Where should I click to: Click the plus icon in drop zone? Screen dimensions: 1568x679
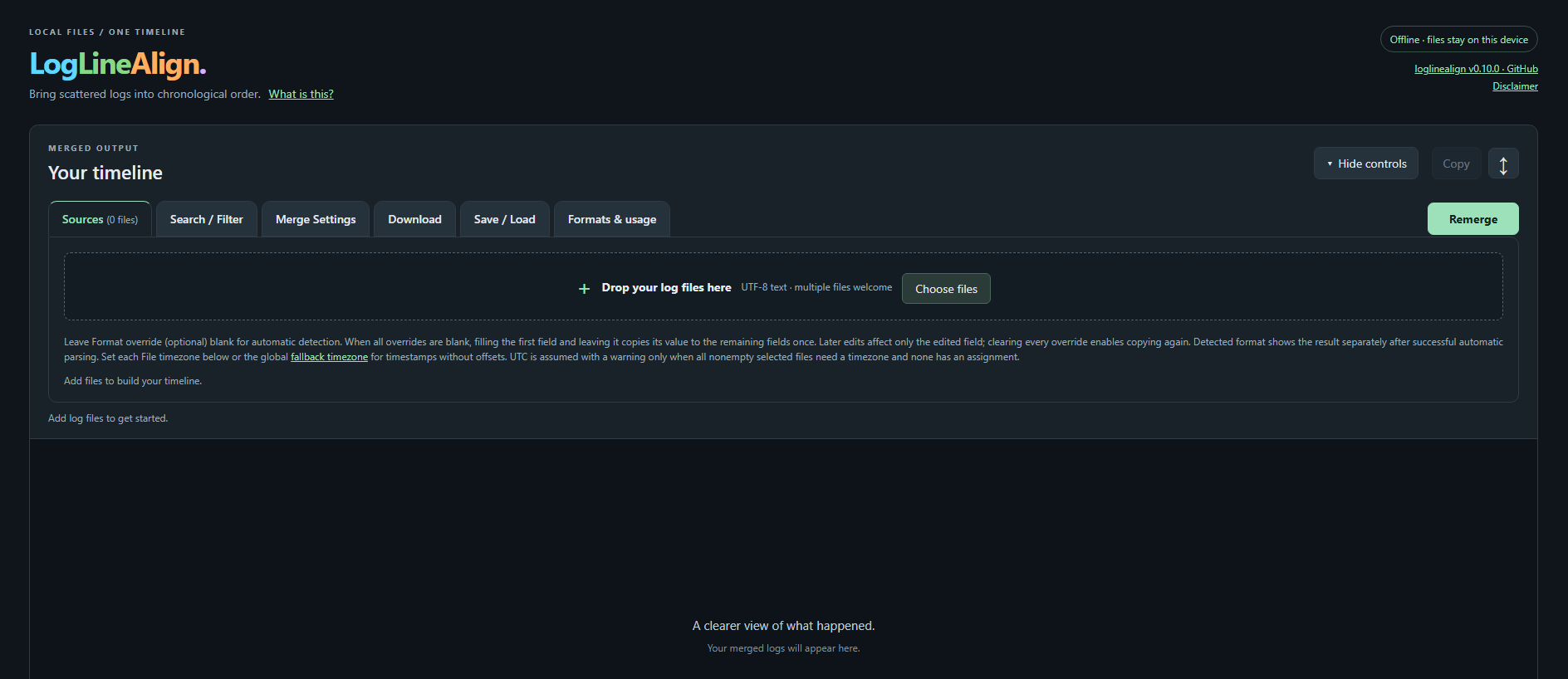(584, 288)
